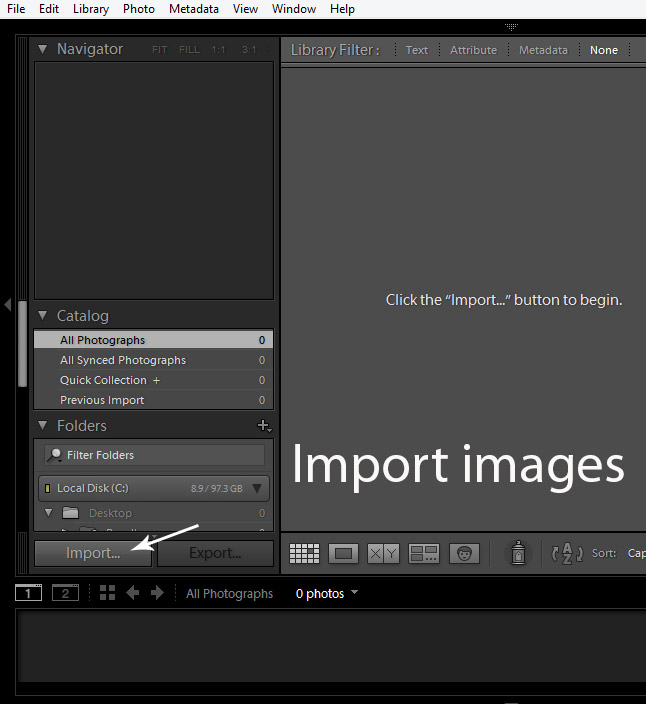
Task: Open the File menu
Action: 16,9
